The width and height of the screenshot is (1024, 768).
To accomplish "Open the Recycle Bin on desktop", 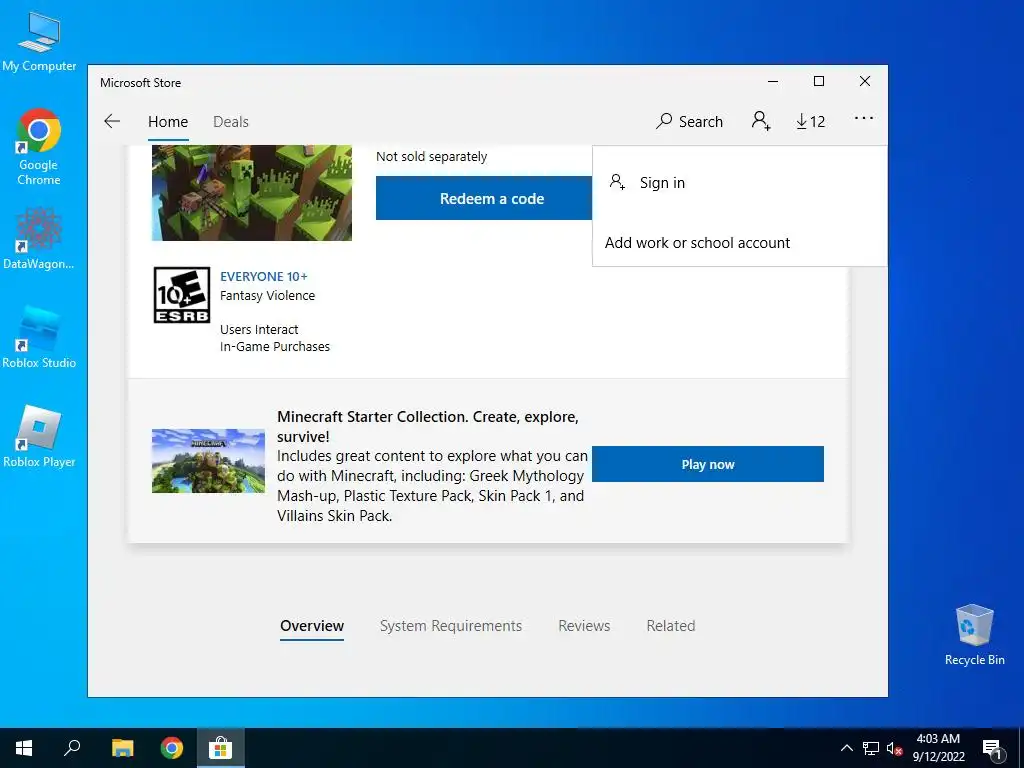I will 974,635.
